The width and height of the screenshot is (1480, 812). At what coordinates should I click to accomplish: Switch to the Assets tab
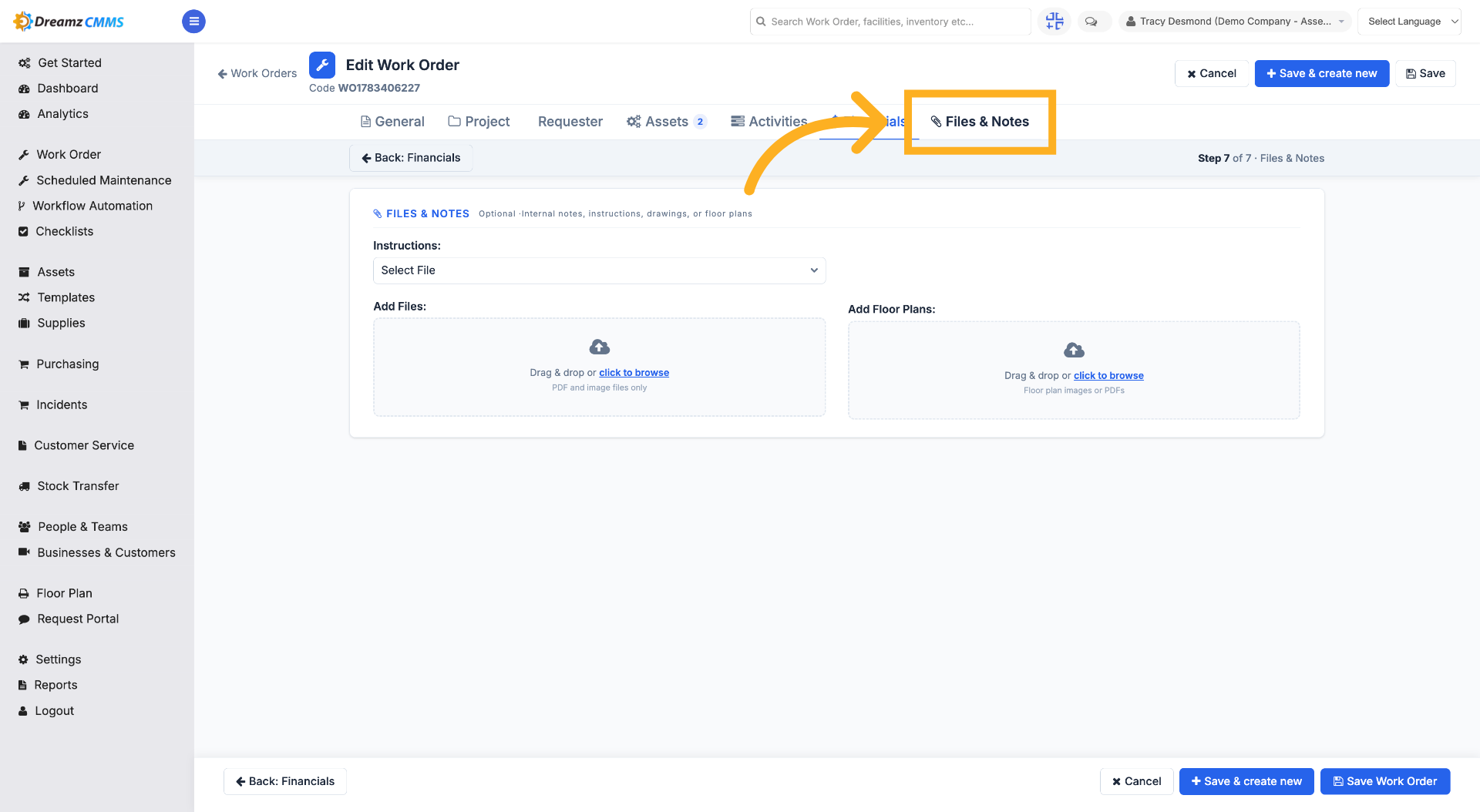666,122
